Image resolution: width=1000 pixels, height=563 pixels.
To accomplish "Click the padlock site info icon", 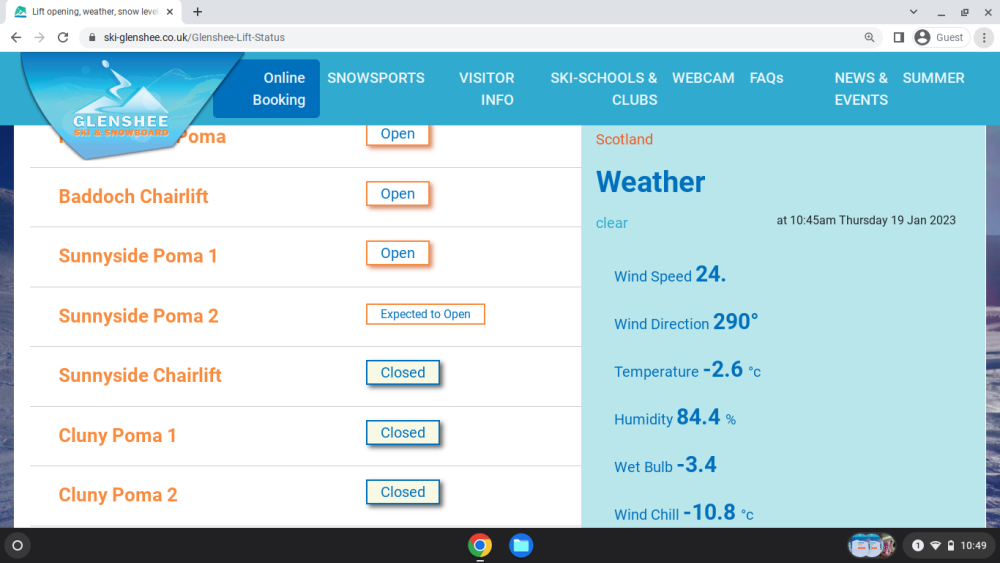I will point(92,38).
